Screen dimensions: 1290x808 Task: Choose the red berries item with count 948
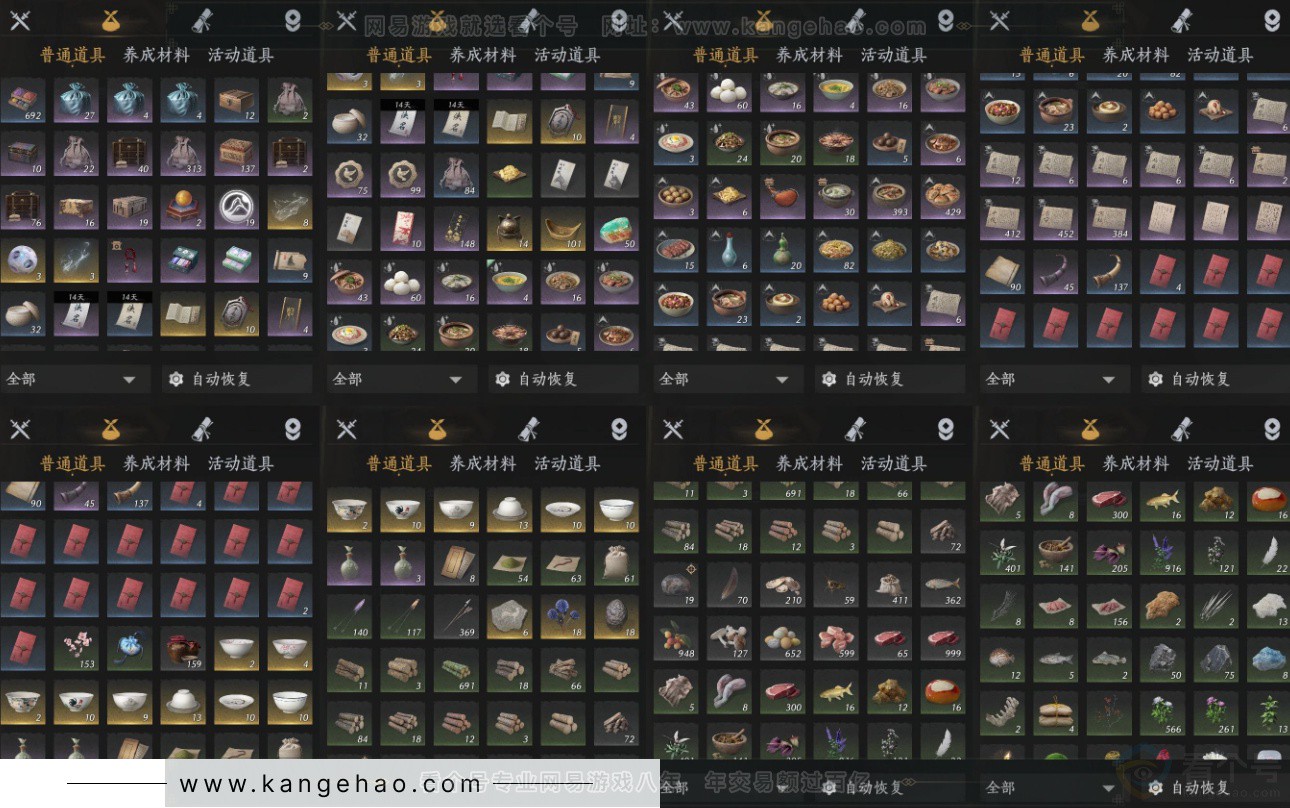[676, 637]
